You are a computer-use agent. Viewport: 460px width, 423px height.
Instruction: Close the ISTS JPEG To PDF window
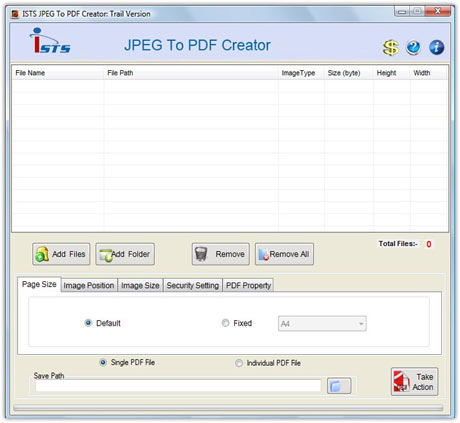tap(438, 11)
